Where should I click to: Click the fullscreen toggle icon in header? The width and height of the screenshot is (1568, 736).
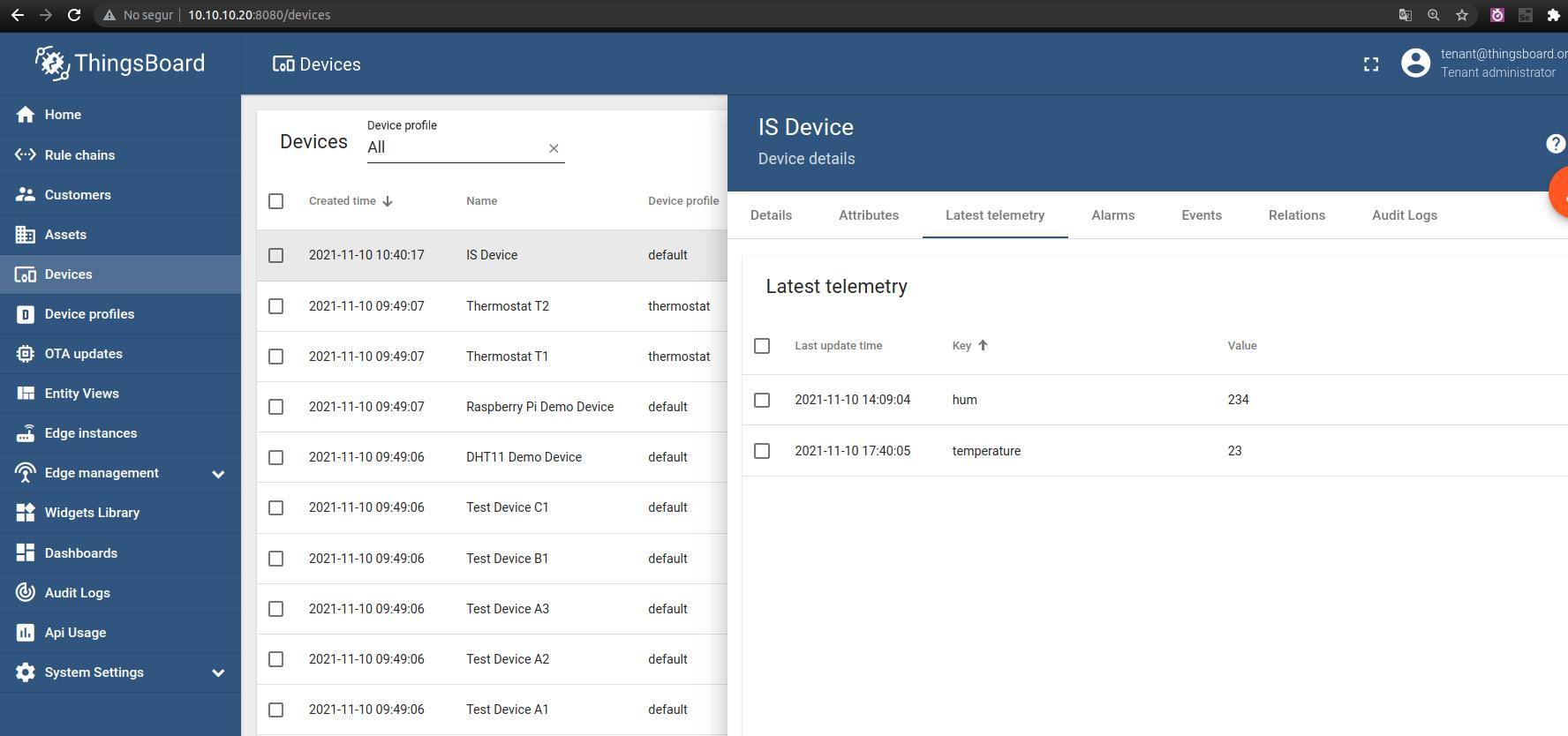1371,64
